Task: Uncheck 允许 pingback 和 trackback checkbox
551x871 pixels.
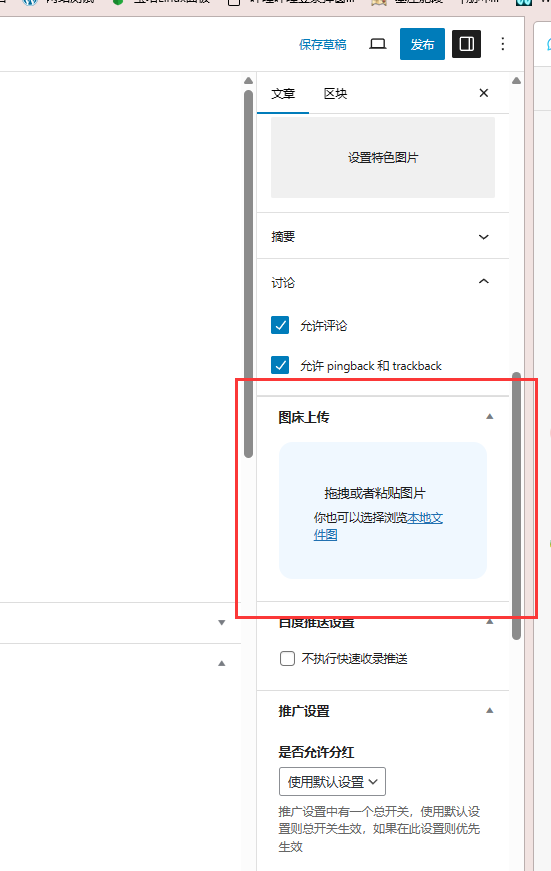Action: (x=280, y=365)
